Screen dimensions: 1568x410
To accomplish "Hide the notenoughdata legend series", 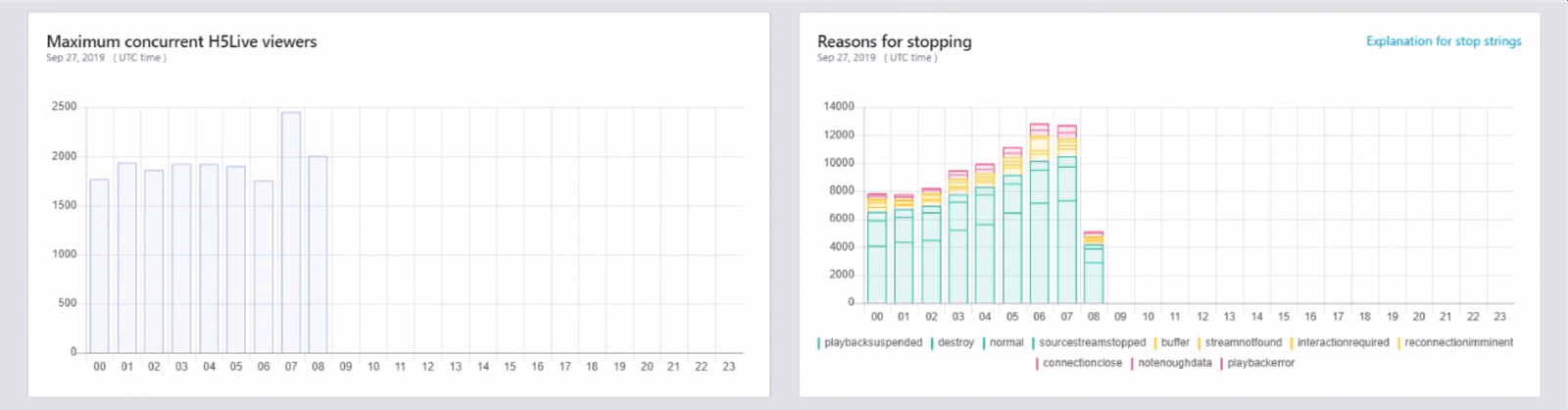I will (x=1174, y=363).
